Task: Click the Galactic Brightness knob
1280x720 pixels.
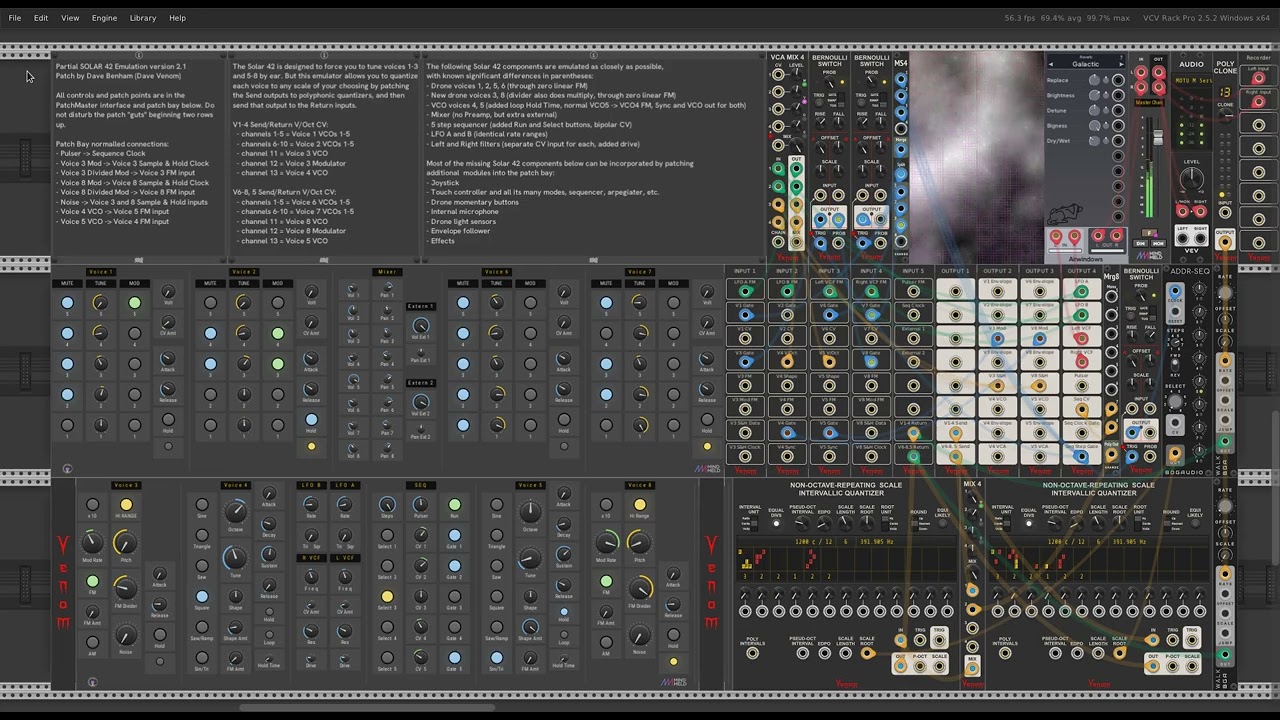Action: 1095,95
